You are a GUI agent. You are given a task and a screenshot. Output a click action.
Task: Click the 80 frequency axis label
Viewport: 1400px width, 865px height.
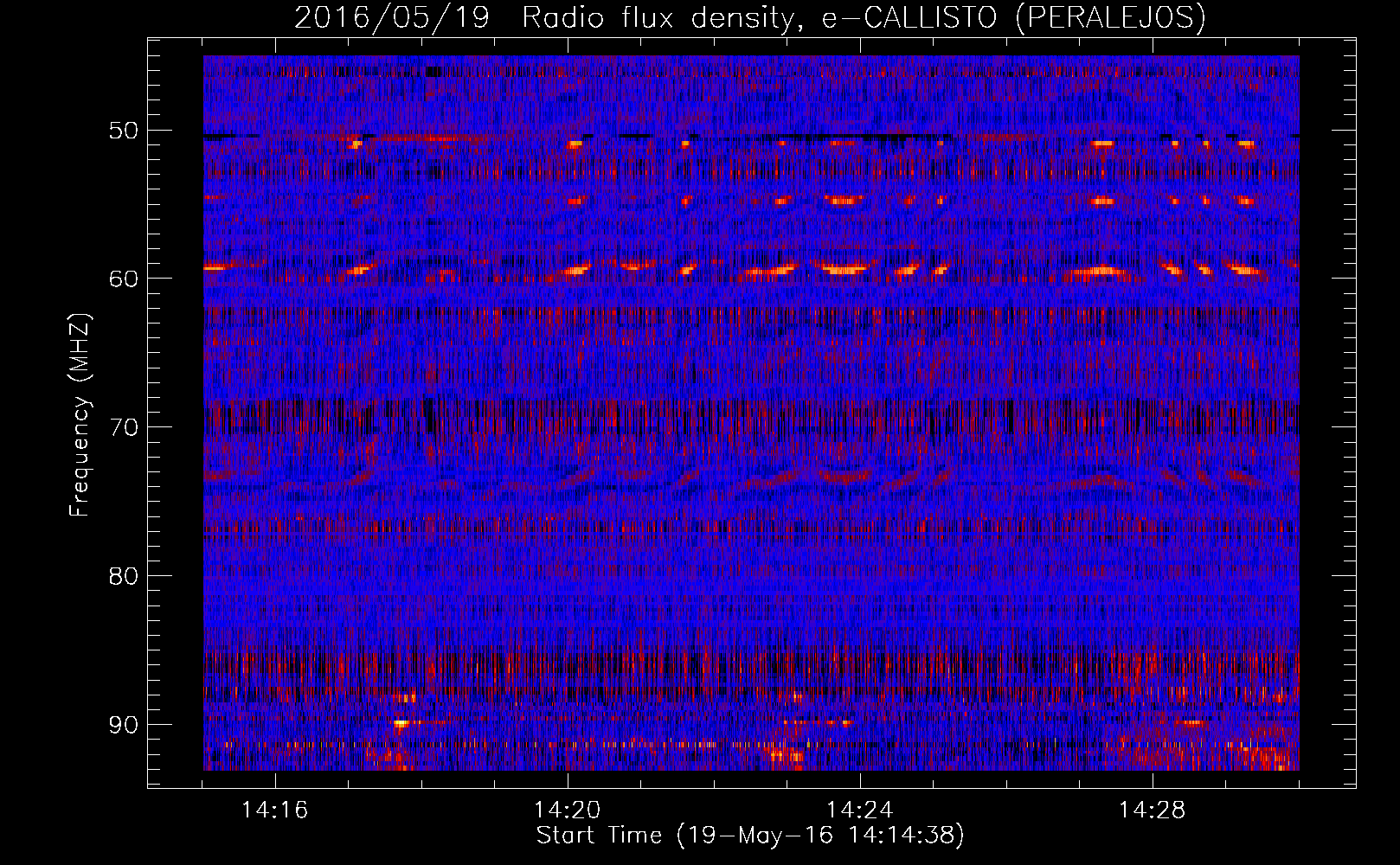123,575
